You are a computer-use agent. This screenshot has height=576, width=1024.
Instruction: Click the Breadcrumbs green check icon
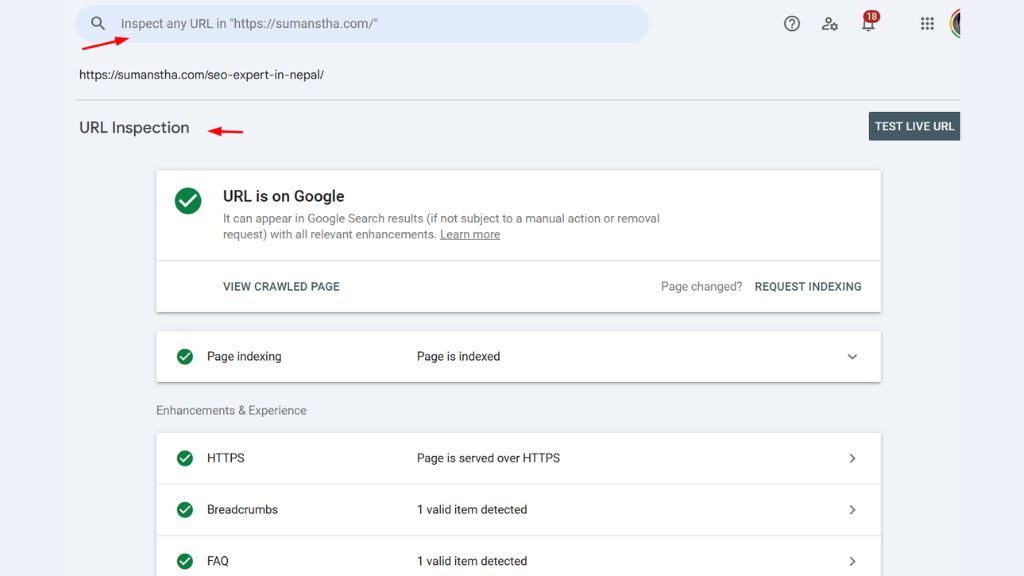coord(185,509)
